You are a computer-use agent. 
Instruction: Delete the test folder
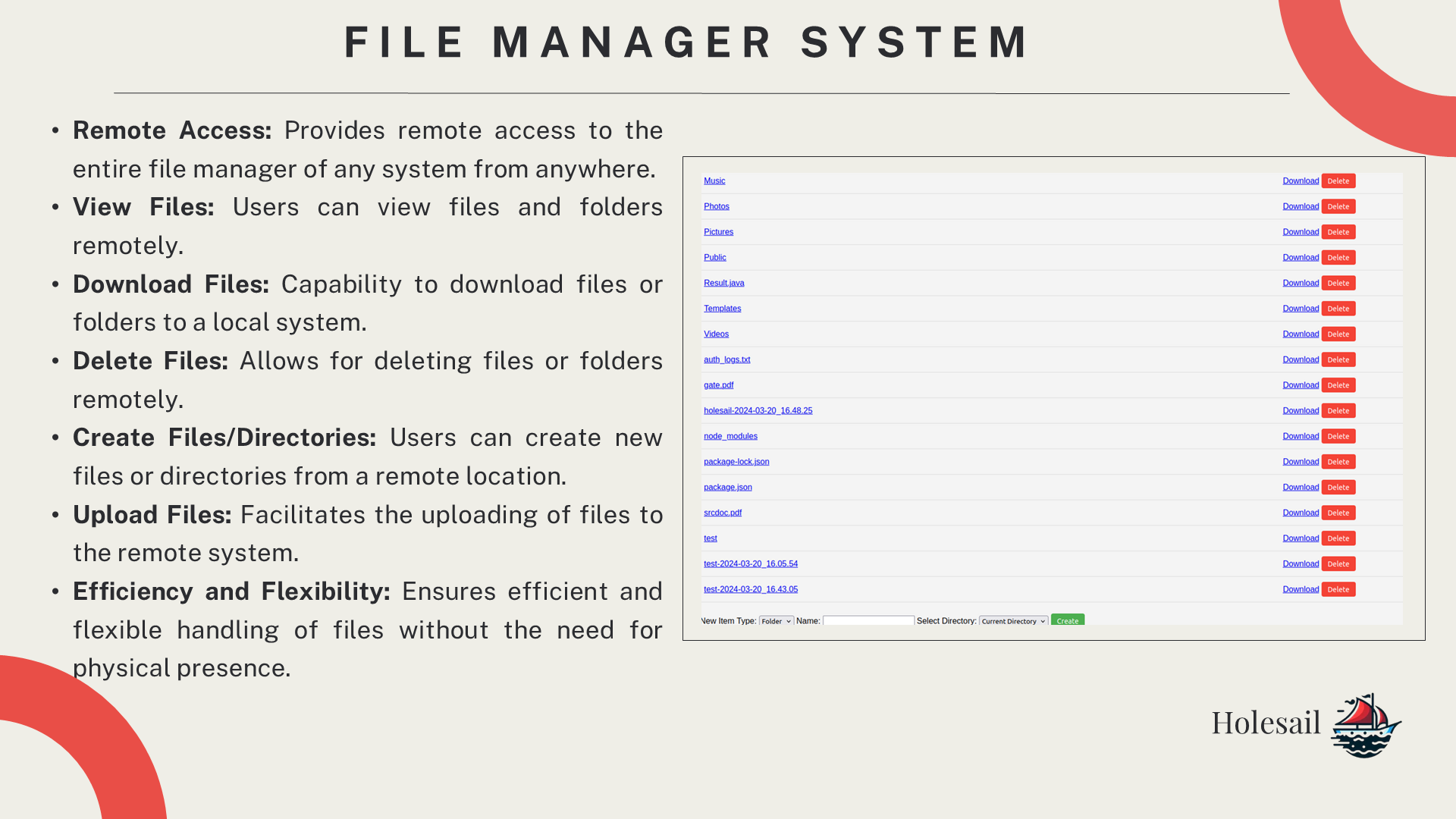click(x=1338, y=538)
